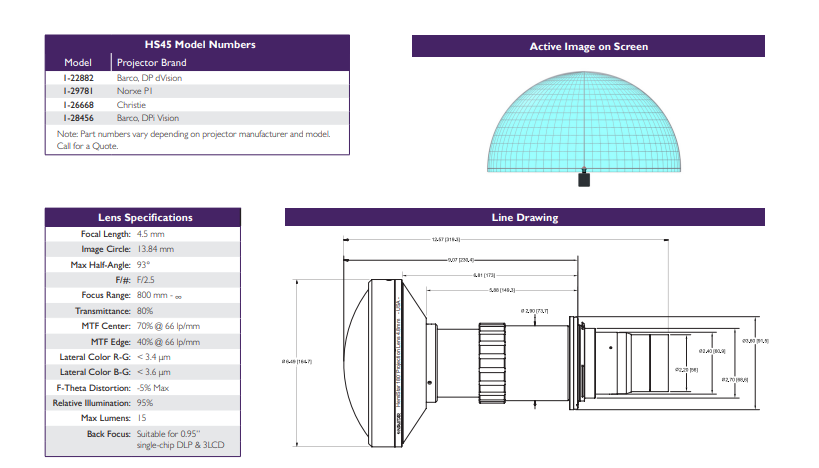The height and width of the screenshot is (468, 819).
Task: Click the Active Image on Screen heading
Action: tap(589, 46)
